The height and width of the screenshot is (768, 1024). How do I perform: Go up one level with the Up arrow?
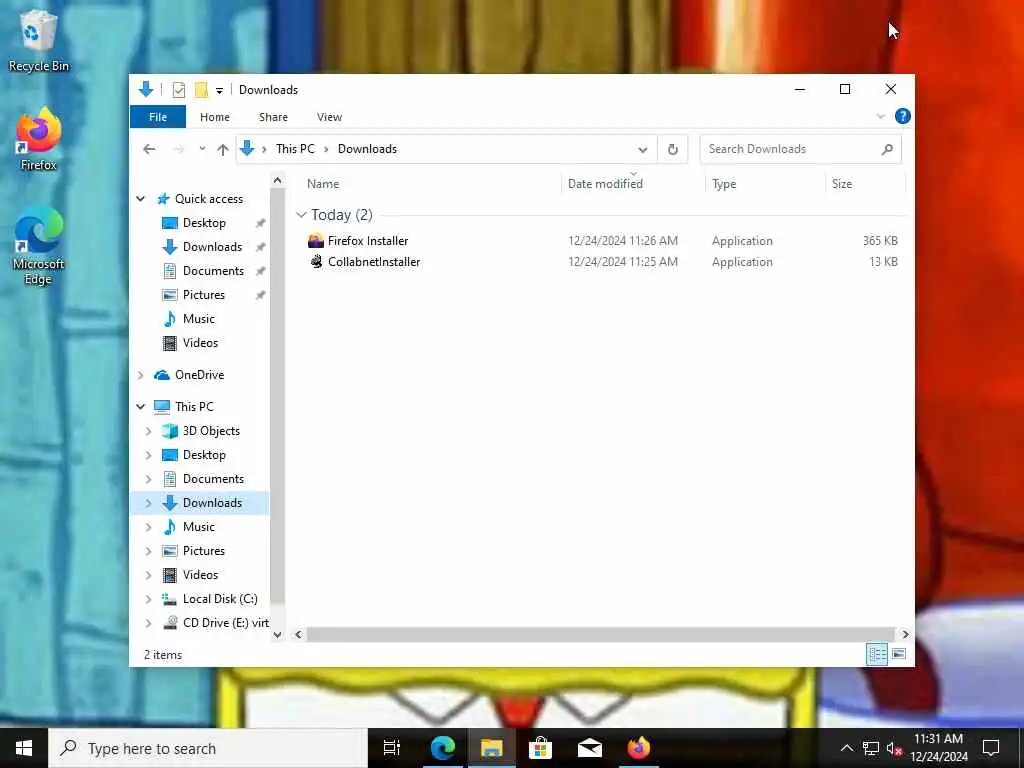pos(223,150)
